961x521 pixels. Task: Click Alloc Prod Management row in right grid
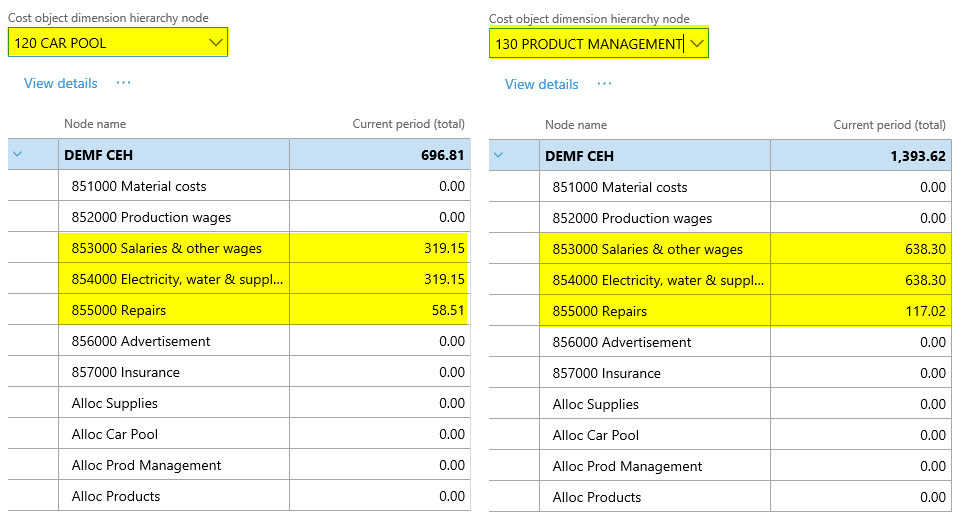[627, 466]
